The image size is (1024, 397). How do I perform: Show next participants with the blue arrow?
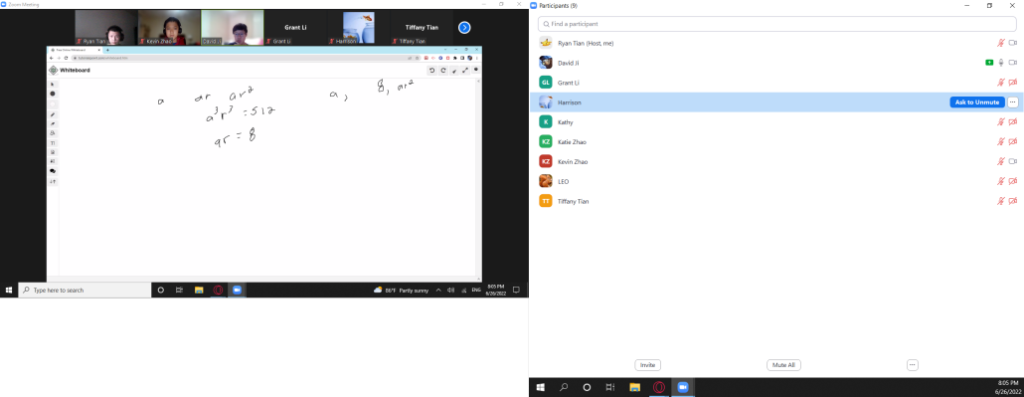tap(464, 27)
